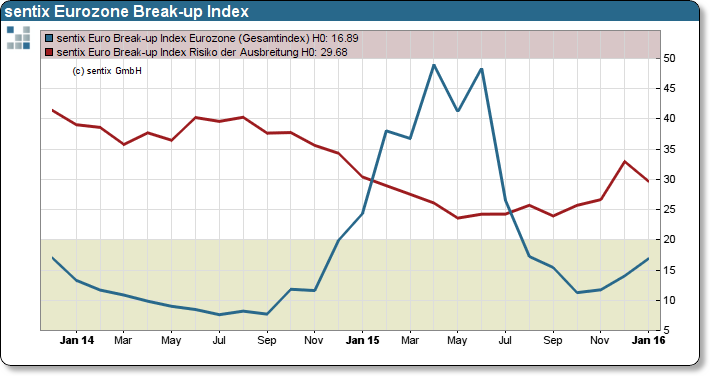Click the red line's December 2015 peak

coord(624,161)
